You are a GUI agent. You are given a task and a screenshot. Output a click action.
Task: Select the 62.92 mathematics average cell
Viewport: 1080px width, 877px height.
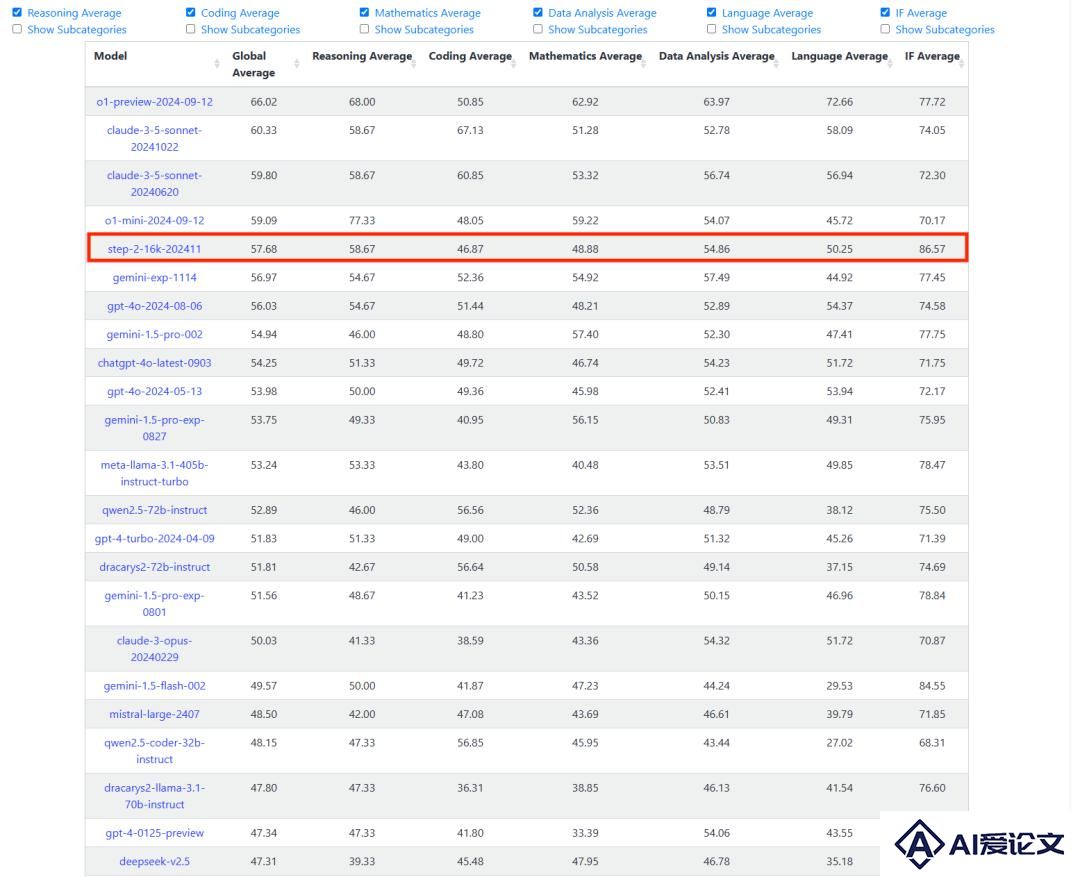click(x=585, y=102)
